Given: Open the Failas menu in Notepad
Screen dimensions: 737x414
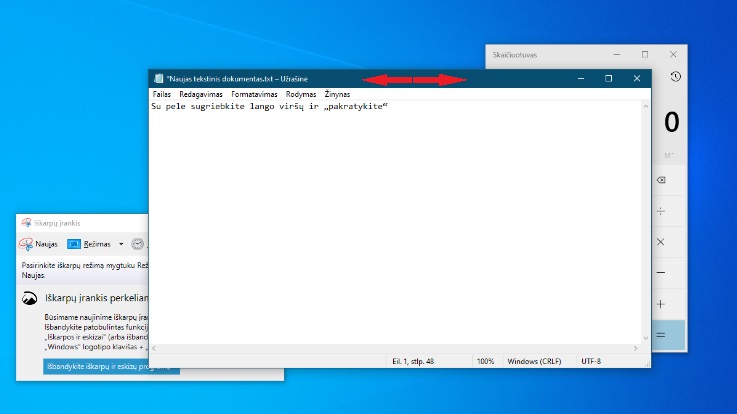Looking at the screenshot, I should tap(161, 94).
